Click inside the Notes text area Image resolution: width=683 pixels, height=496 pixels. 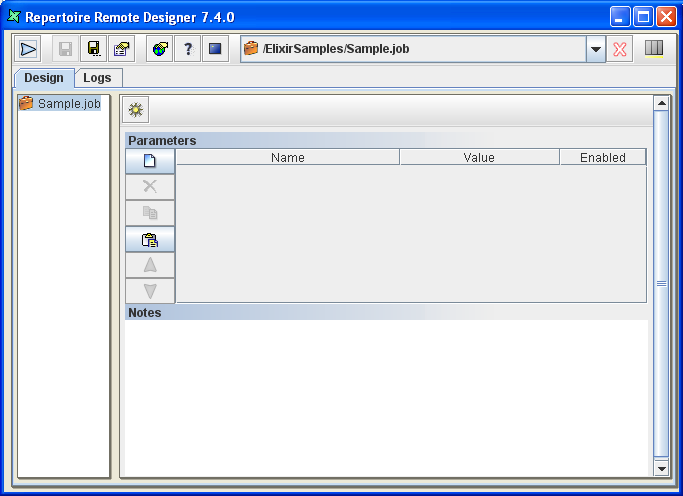coord(386,397)
